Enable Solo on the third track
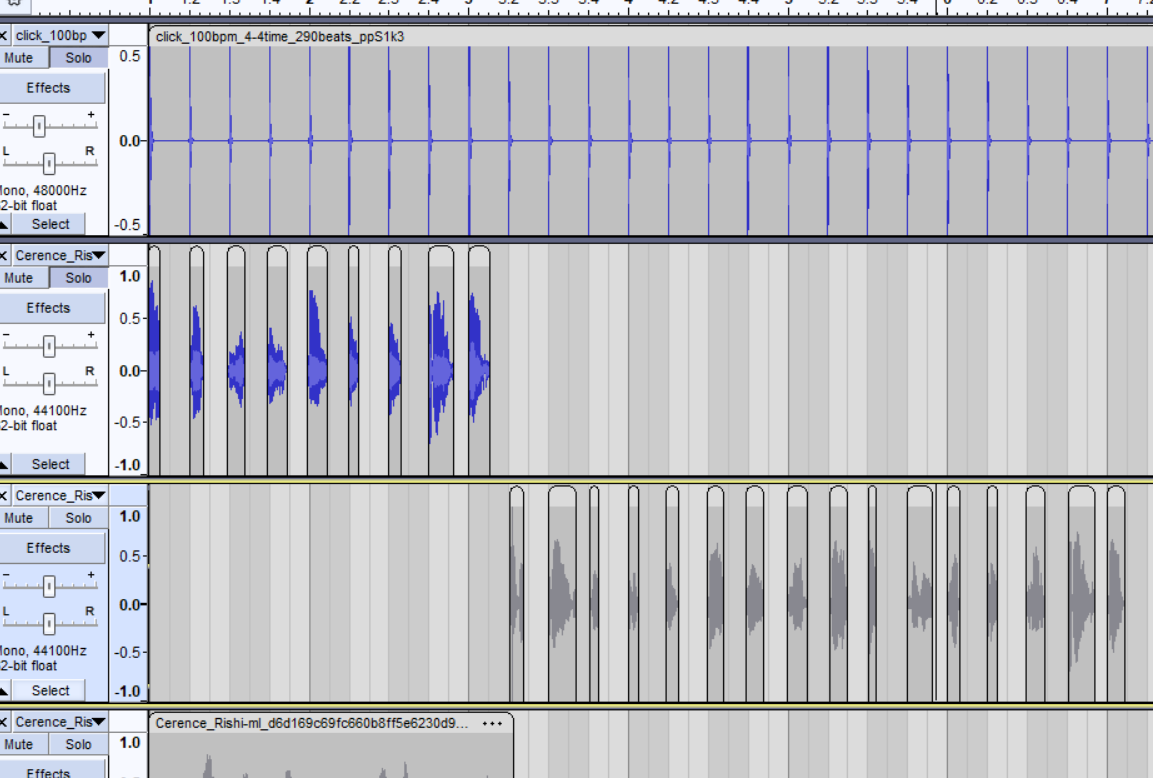The height and width of the screenshot is (778, 1153). click(x=78, y=518)
